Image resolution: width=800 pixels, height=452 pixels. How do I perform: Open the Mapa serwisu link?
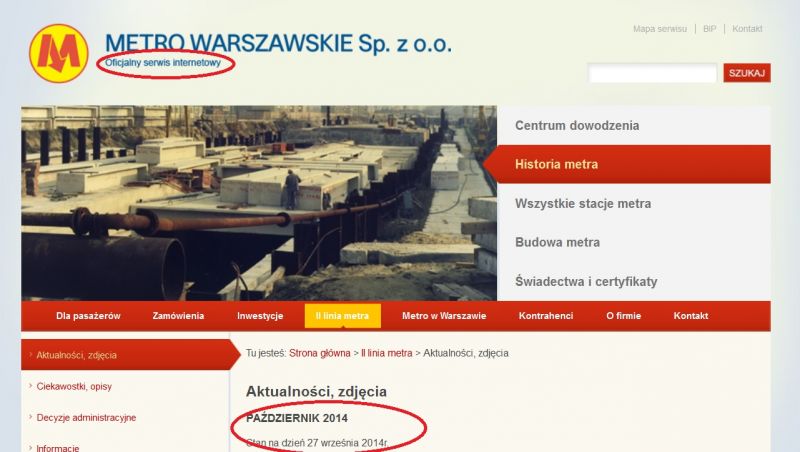click(x=660, y=29)
